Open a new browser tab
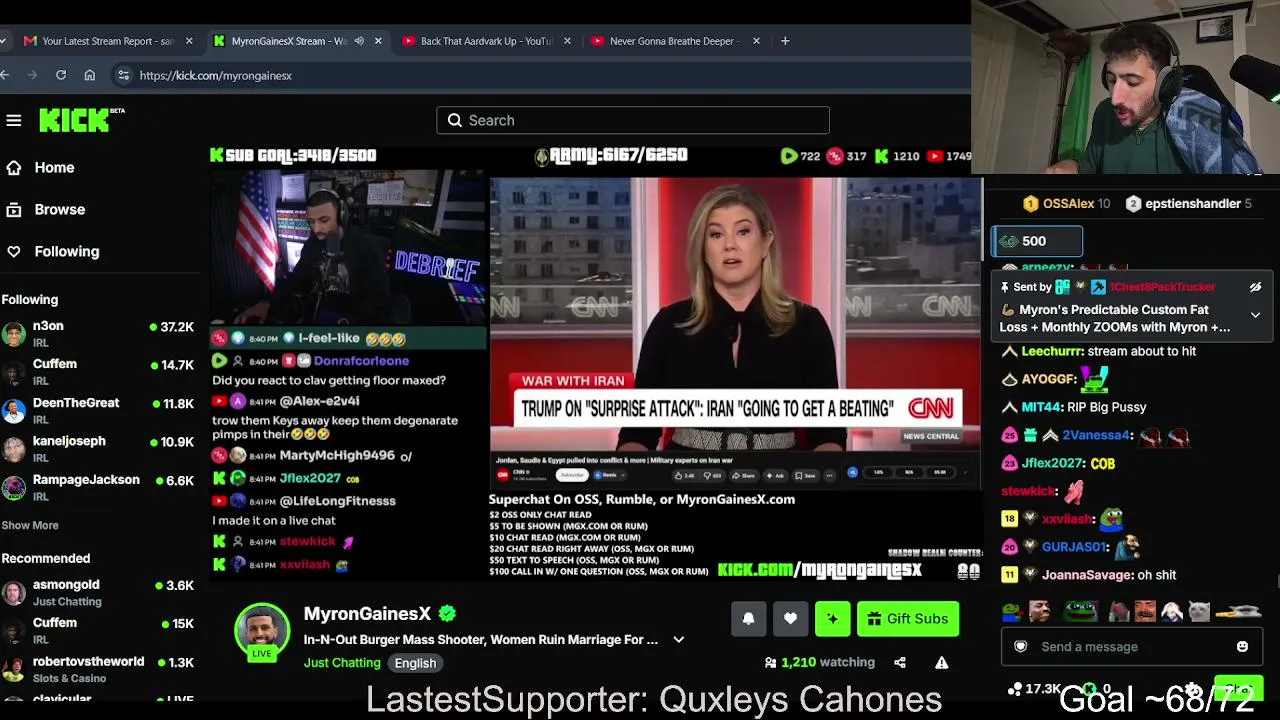This screenshot has width=1280, height=720. (785, 41)
